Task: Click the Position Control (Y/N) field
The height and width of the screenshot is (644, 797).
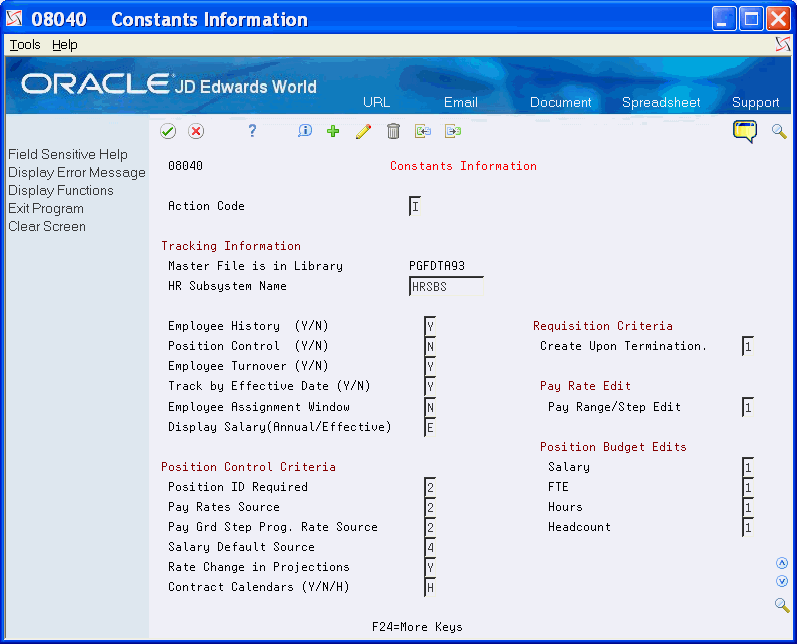Action: [430, 347]
